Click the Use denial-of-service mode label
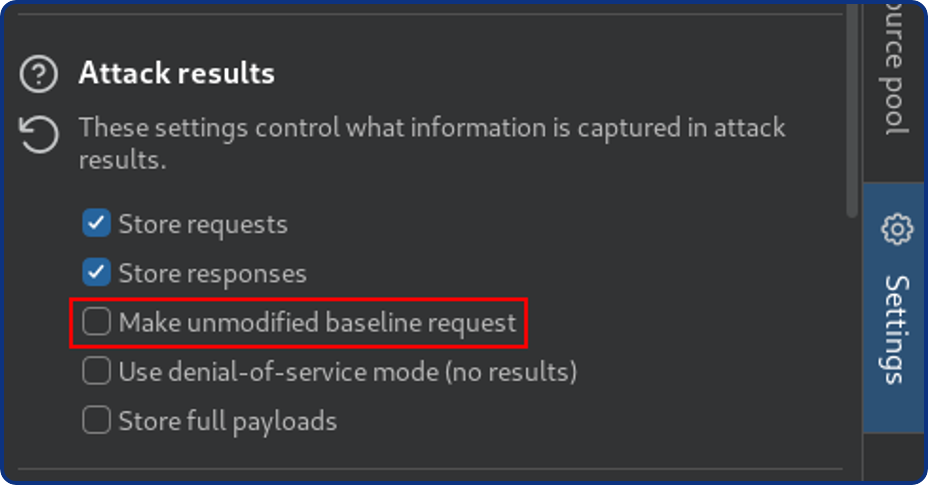Image resolution: width=928 pixels, height=485 pixels. [x=347, y=373]
